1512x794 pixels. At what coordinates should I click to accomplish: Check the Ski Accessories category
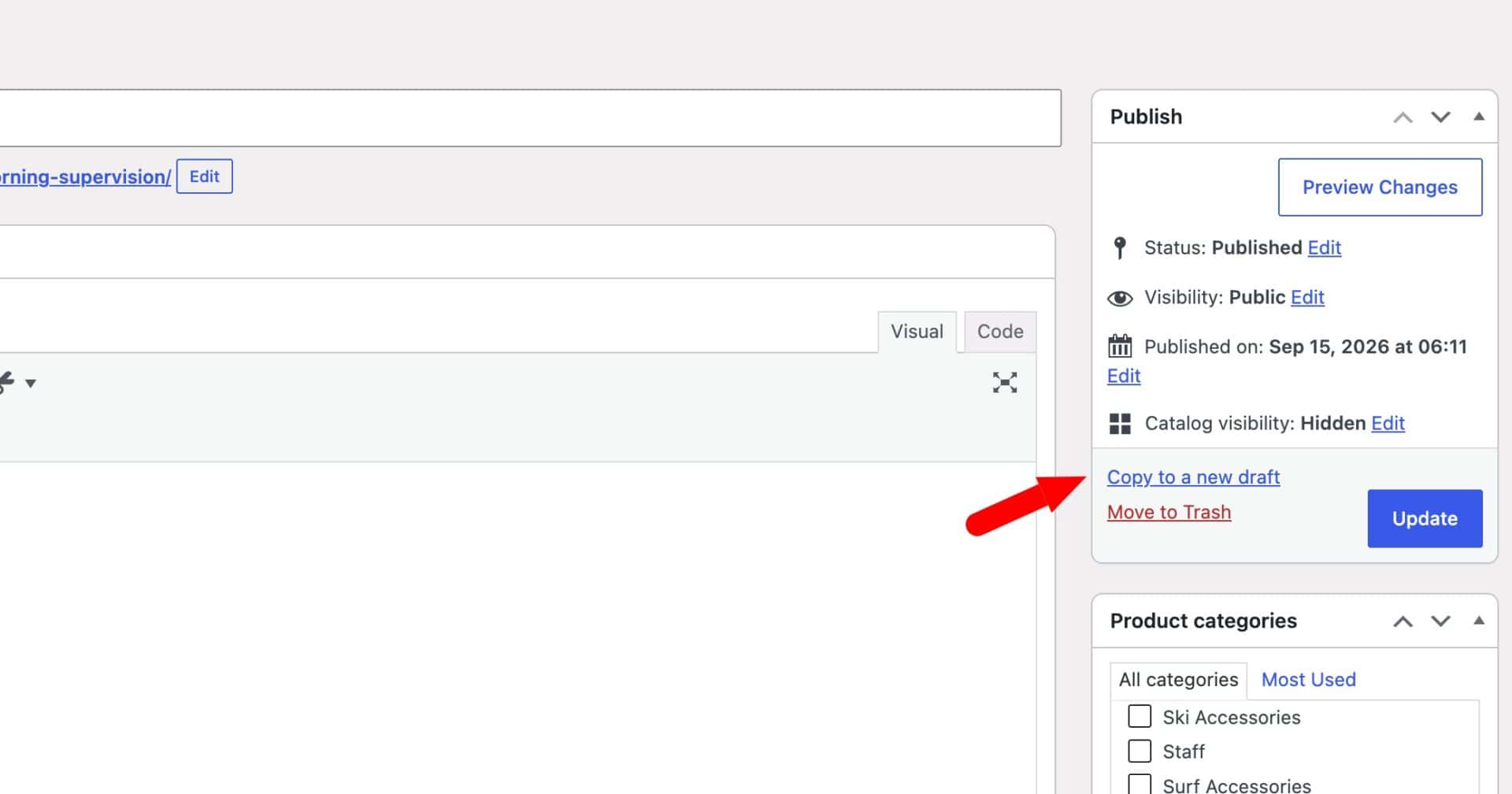(x=1140, y=716)
